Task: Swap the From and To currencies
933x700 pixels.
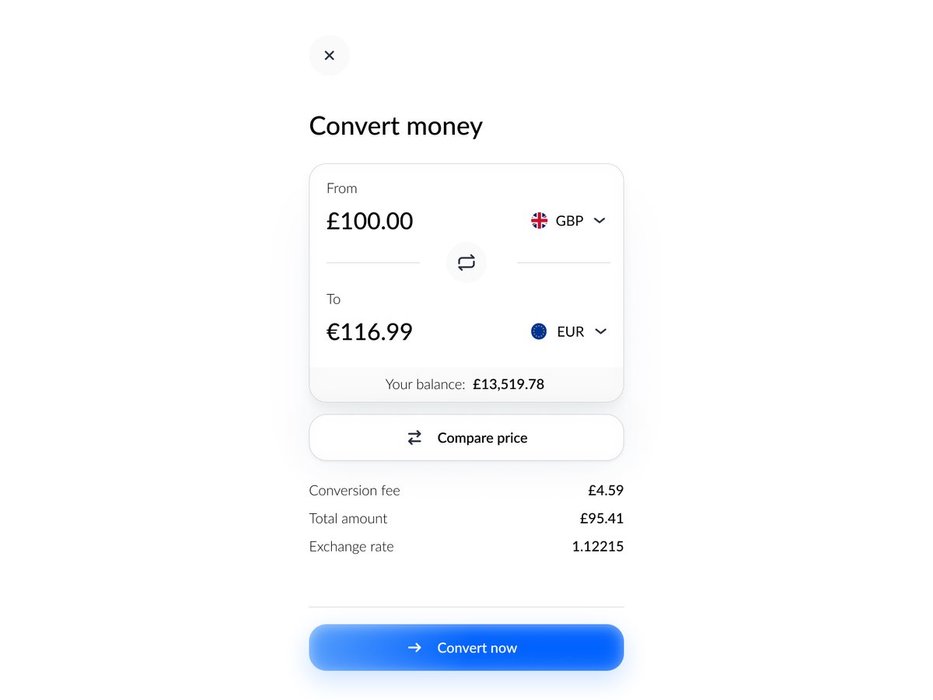Action: coord(466,263)
